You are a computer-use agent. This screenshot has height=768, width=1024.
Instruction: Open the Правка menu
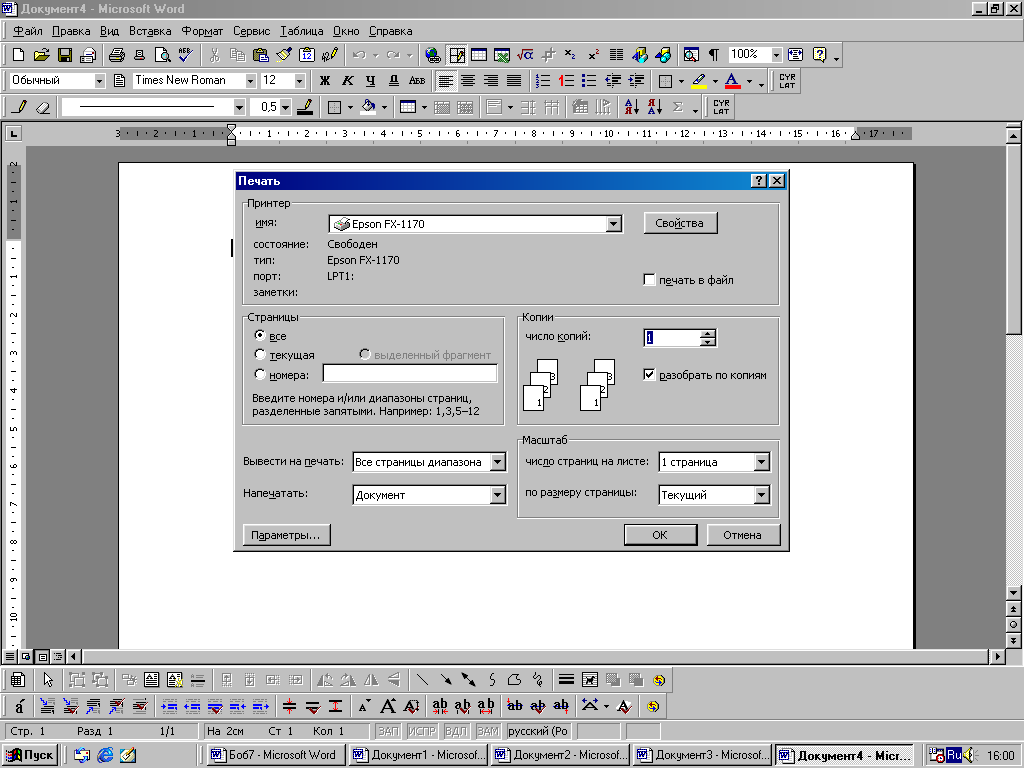click(71, 31)
